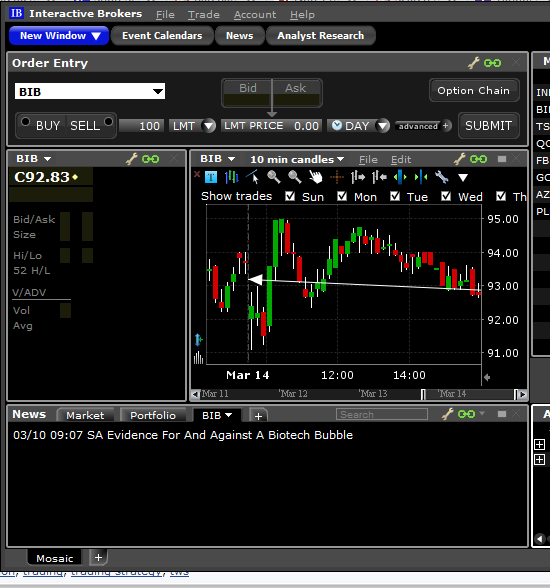
Task: Click the first magnifier zoom icon
Action: tap(274, 177)
